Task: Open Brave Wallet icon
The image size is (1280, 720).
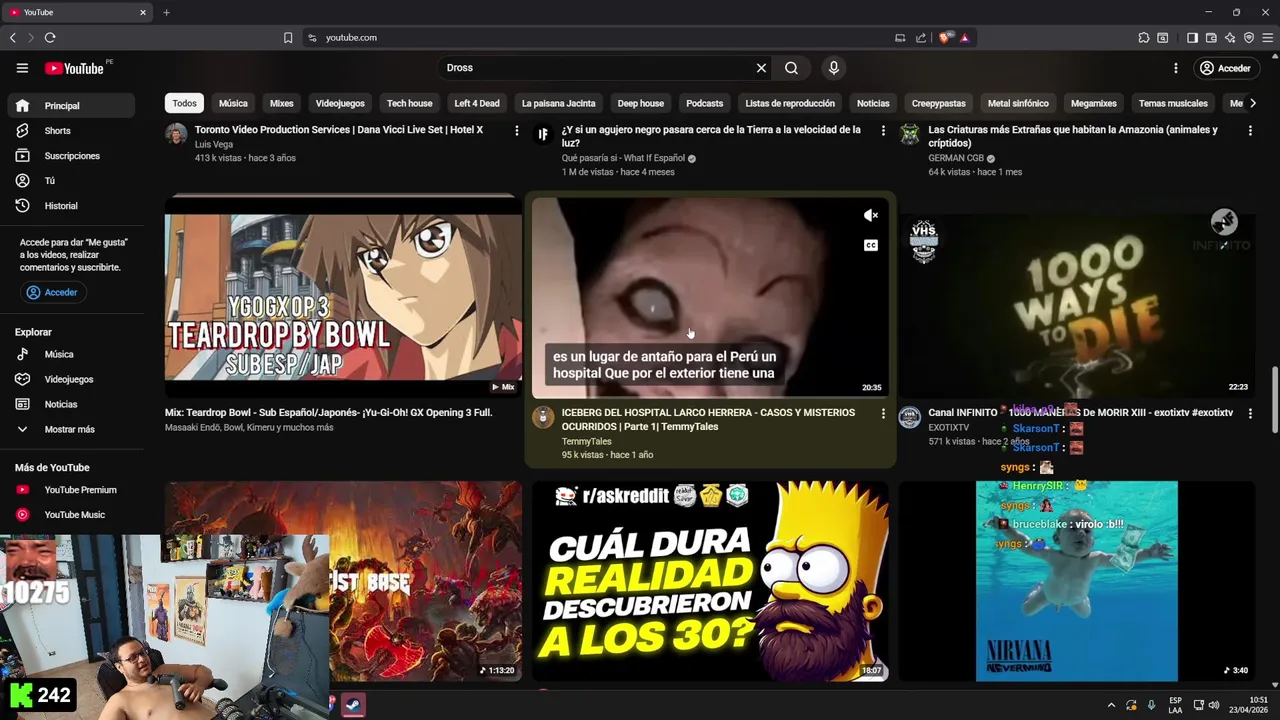Action: click(1211, 38)
